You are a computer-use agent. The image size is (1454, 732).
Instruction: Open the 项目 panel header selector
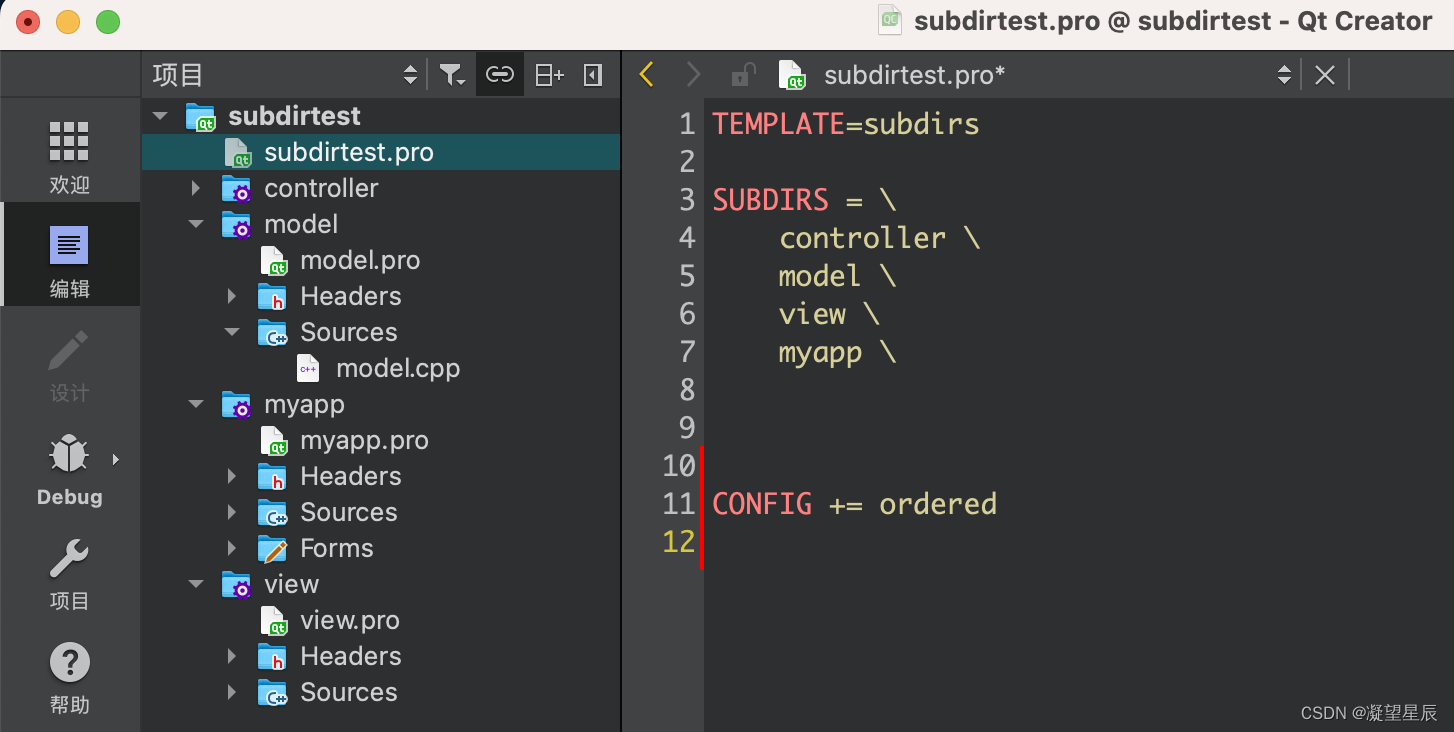409,74
